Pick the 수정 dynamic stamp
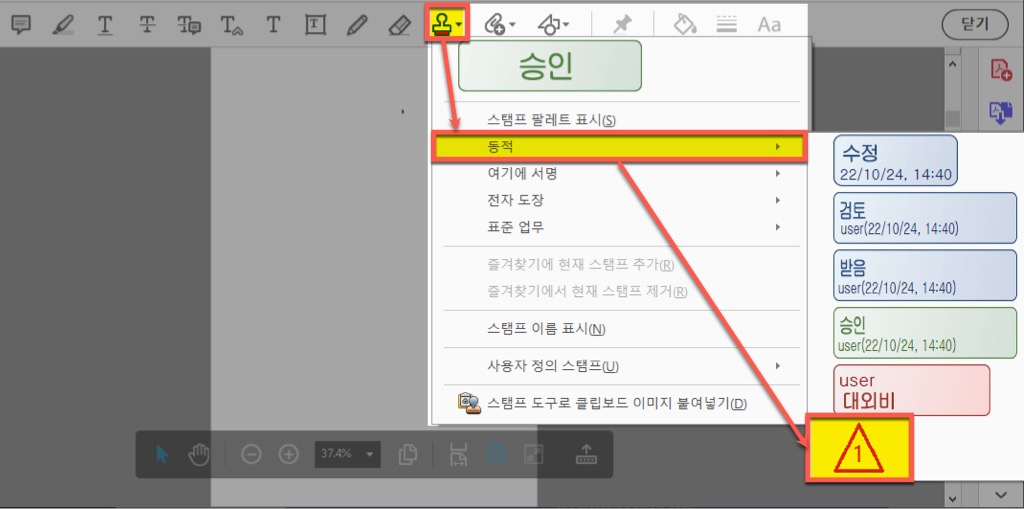Image resolution: width=1024 pixels, height=509 pixels. [895, 161]
